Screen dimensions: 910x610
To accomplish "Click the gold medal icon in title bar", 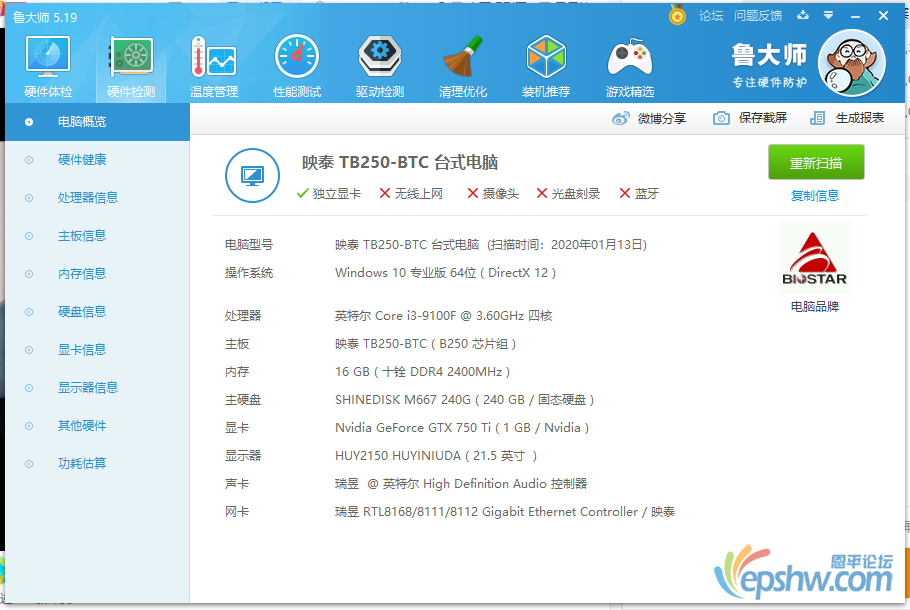I will [677, 15].
